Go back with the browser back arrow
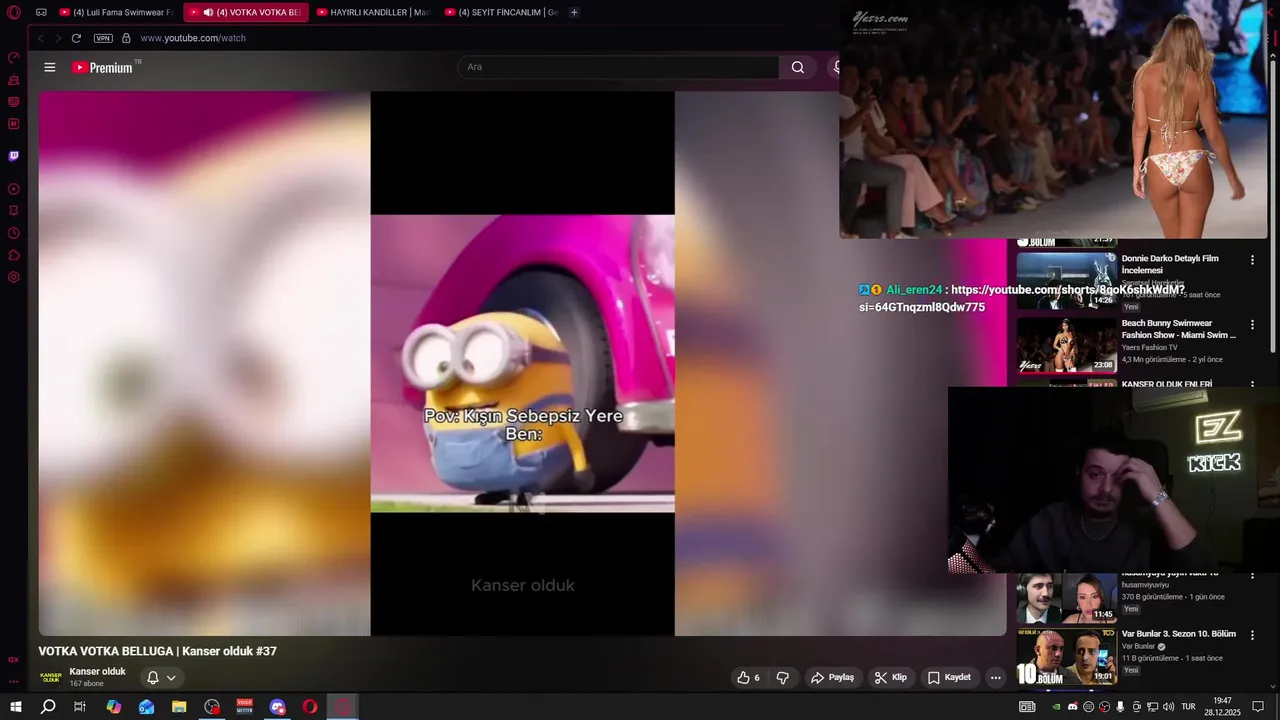The height and width of the screenshot is (720, 1280). point(40,38)
